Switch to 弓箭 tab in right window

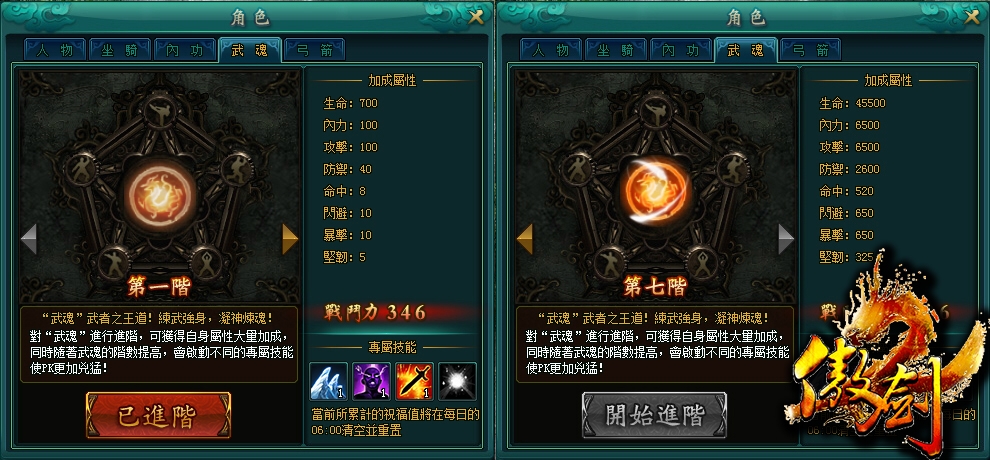[x=811, y=50]
